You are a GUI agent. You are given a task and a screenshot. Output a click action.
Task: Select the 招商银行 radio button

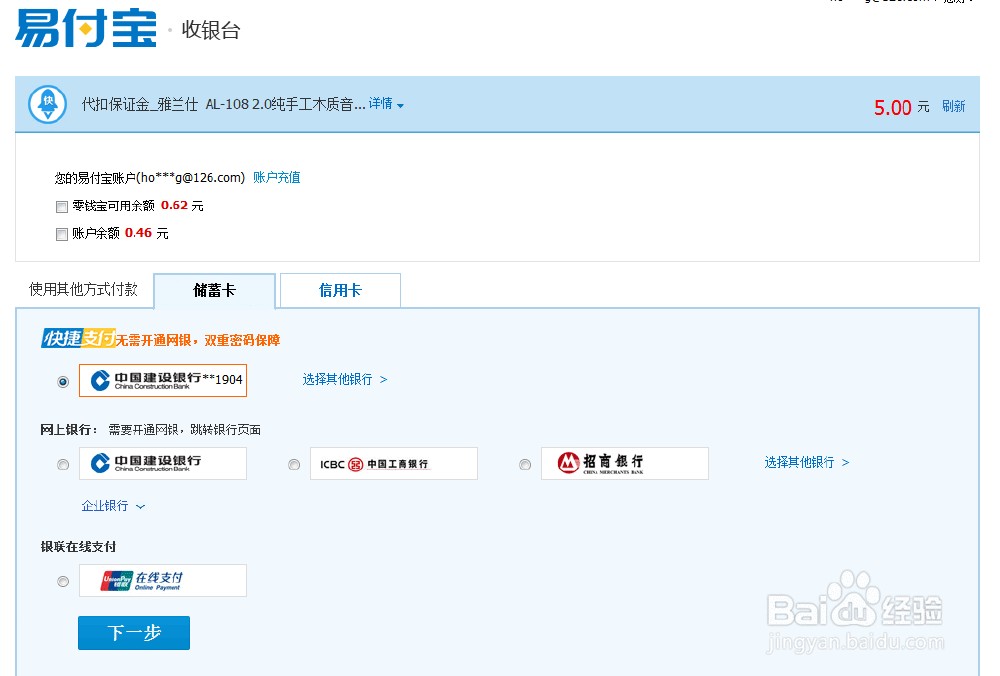525,464
